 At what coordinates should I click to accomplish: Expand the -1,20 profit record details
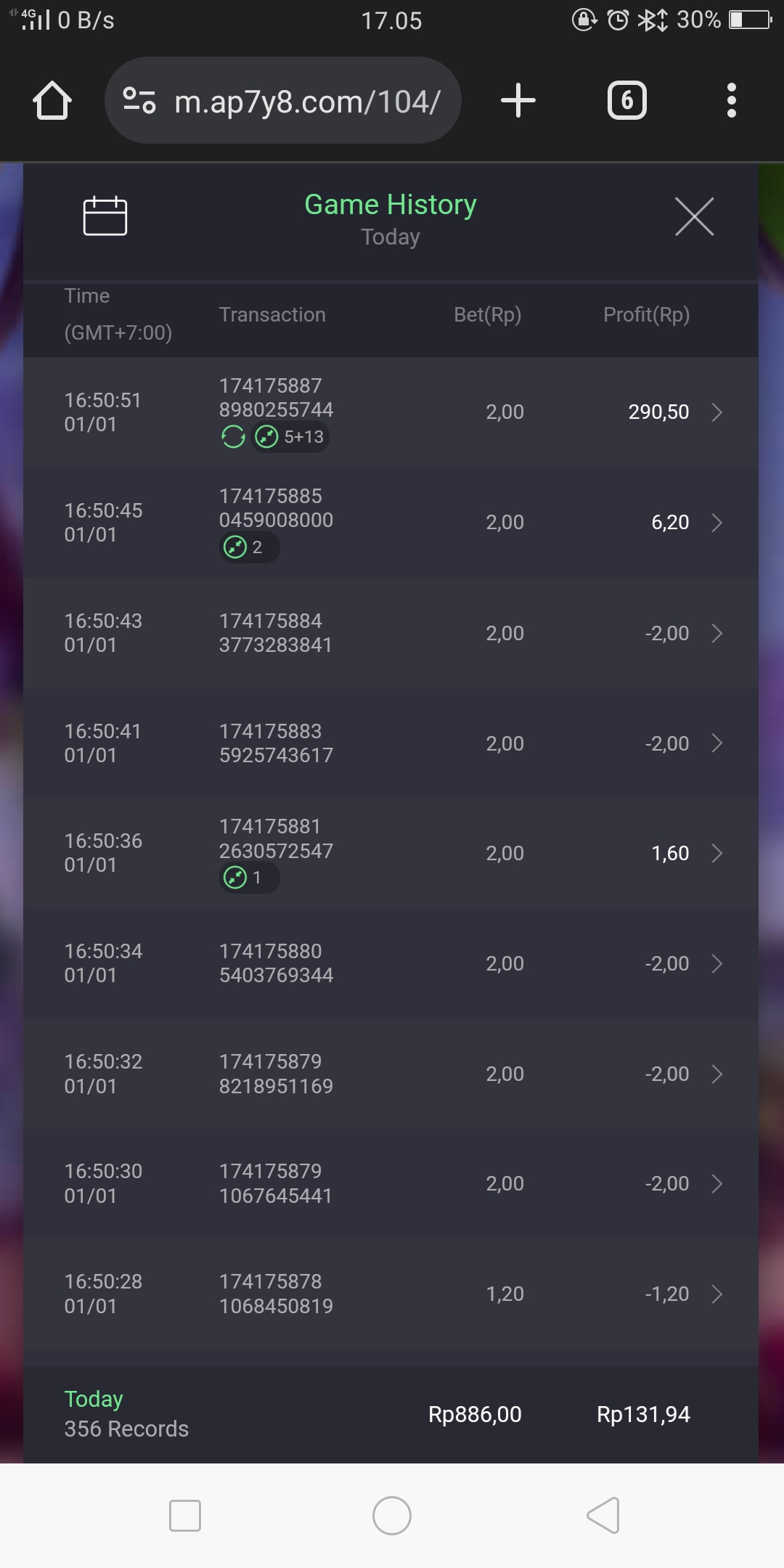(716, 1294)
